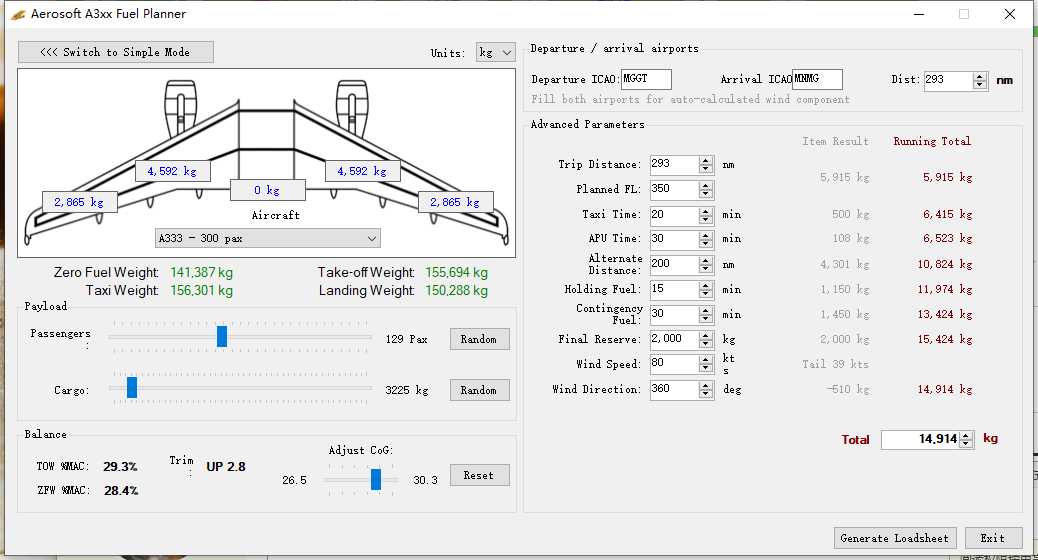Click the left engine graphic
1038x560 pixels.
coord(180,107)
